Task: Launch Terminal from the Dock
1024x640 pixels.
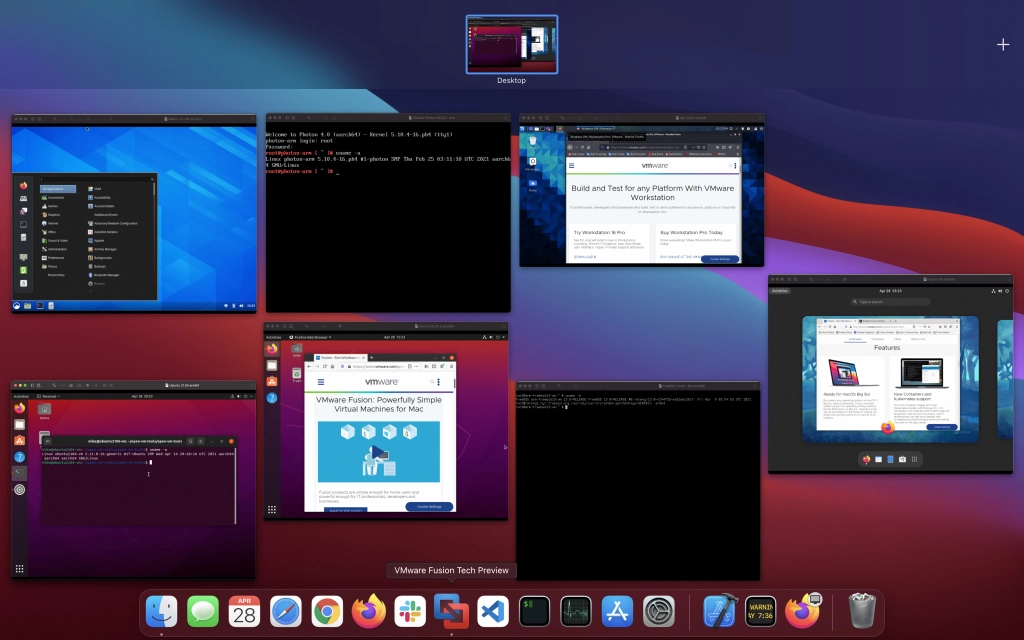Action: (x=535, y=611)
